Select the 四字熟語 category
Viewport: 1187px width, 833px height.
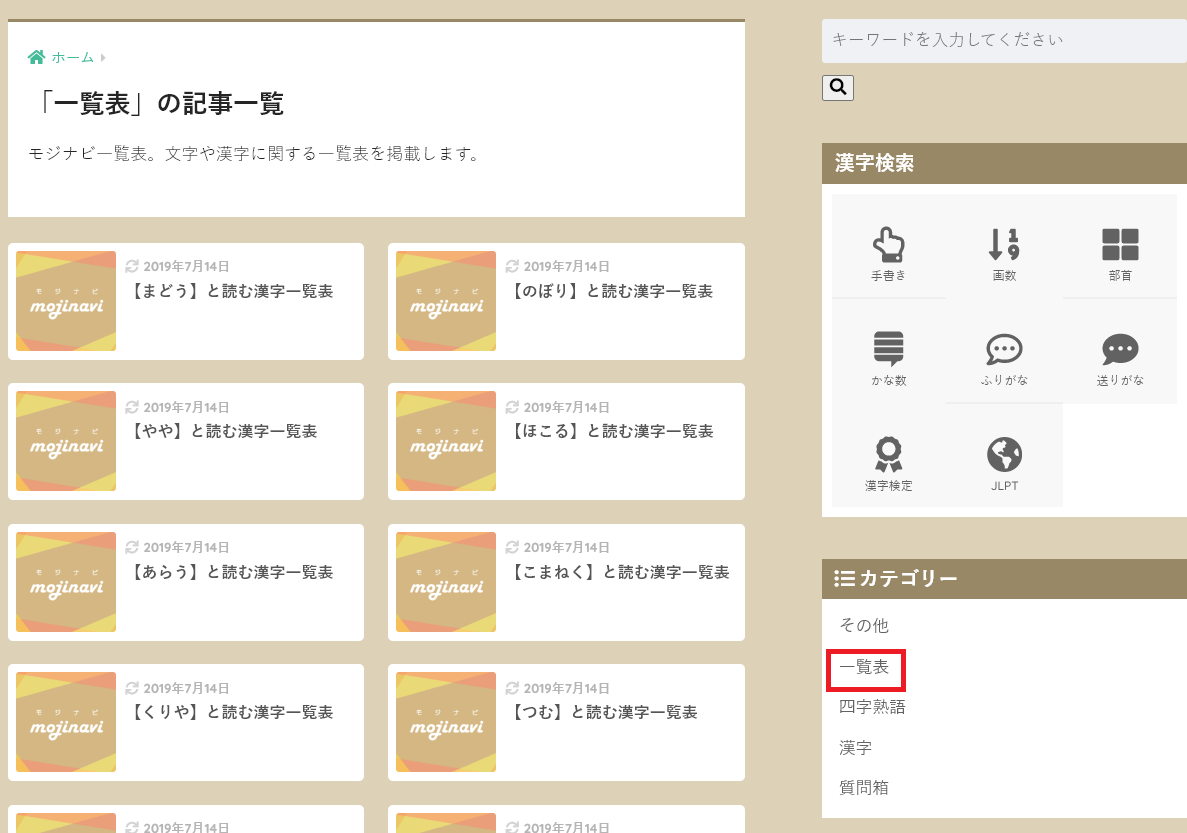pos(872,707)
